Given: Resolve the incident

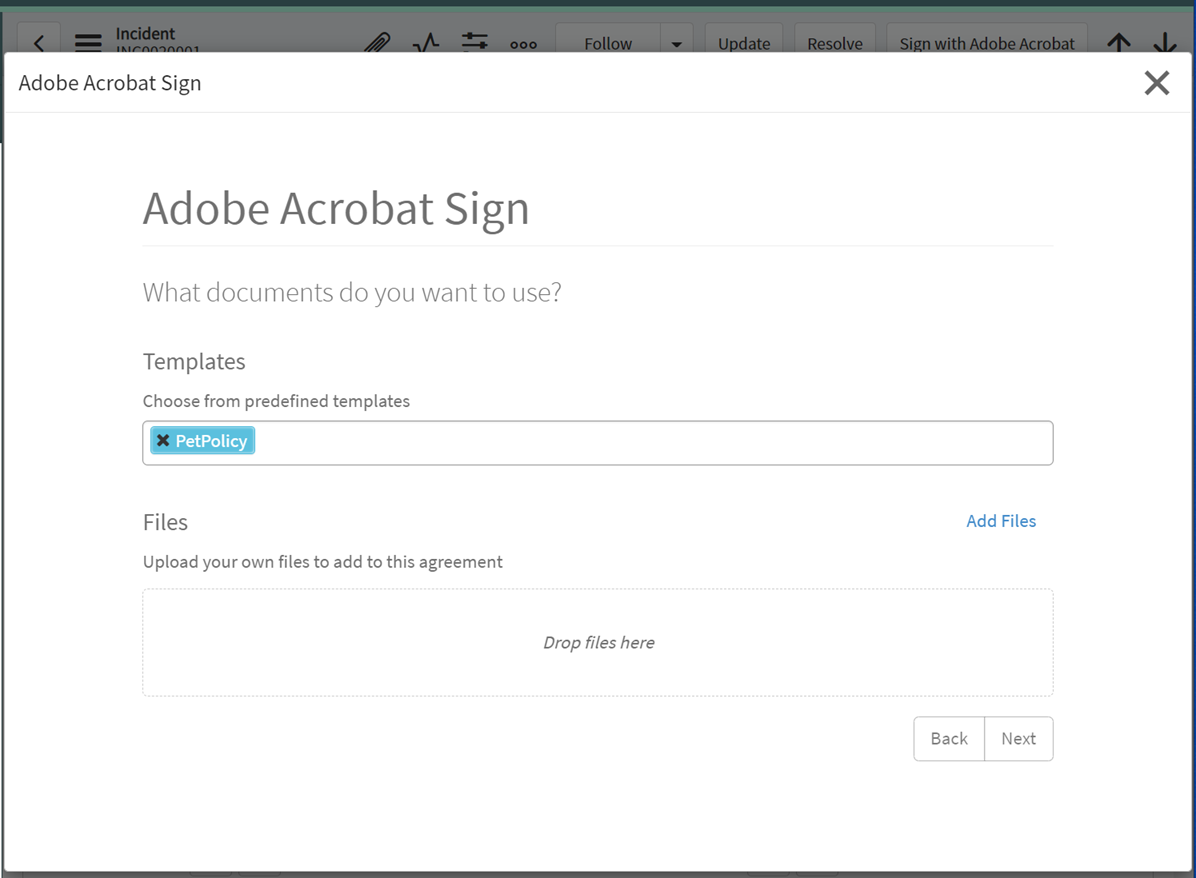Looking at the screenshot, I should [834, 43].
